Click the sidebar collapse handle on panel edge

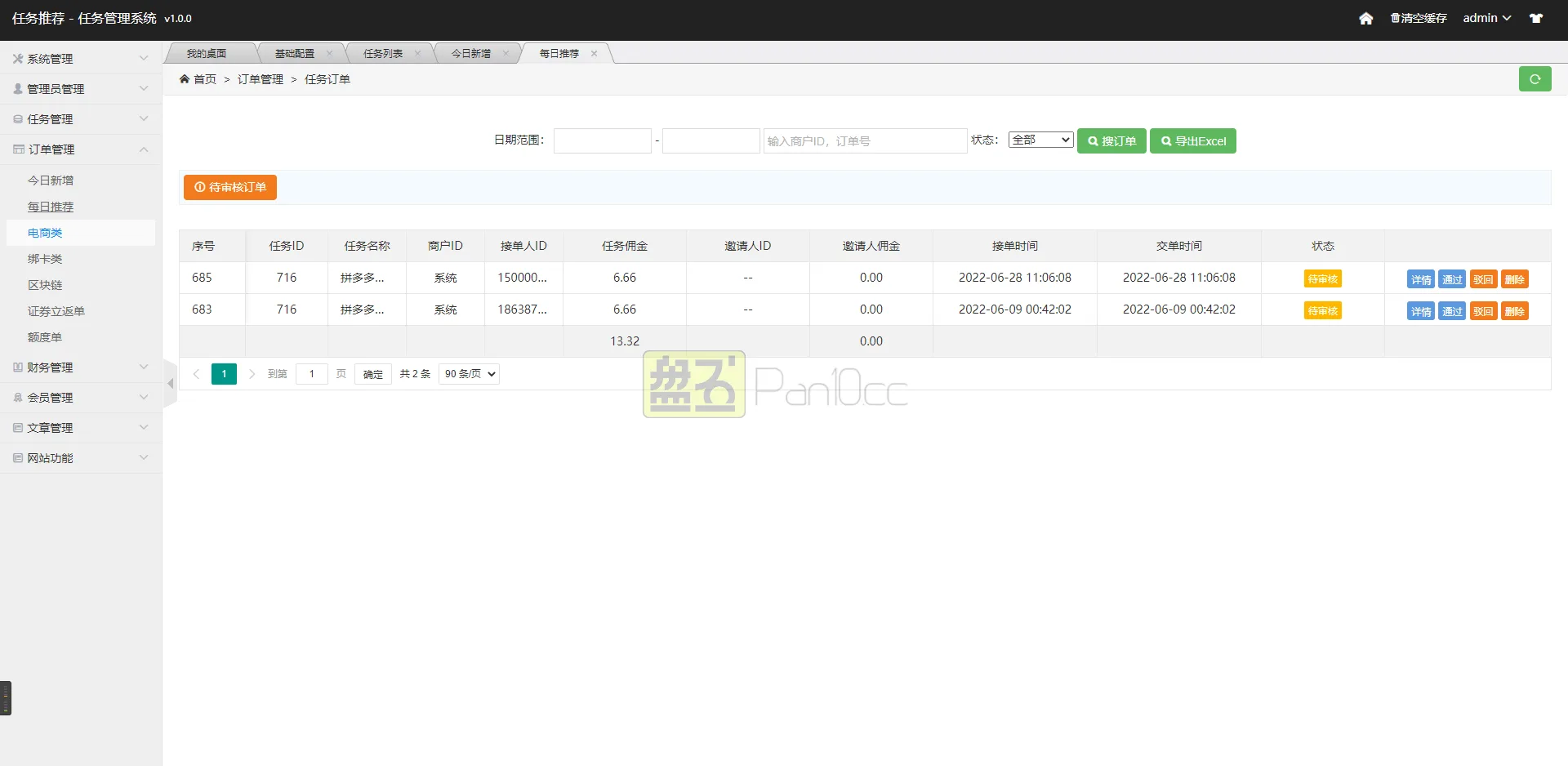[x=171, y=384]
